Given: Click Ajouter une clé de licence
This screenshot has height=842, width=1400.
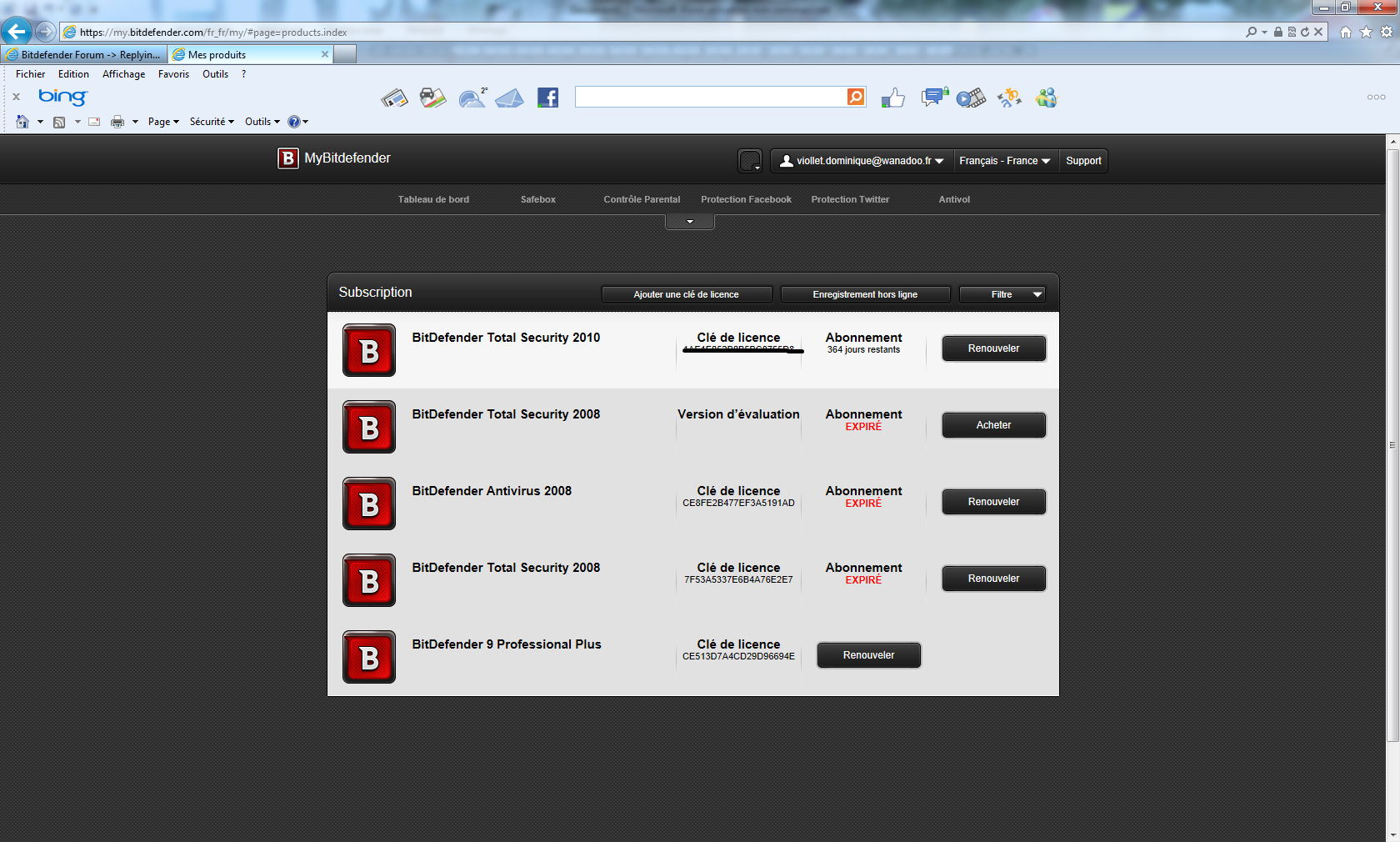Looking at the screenshot, I should point(686,294).
